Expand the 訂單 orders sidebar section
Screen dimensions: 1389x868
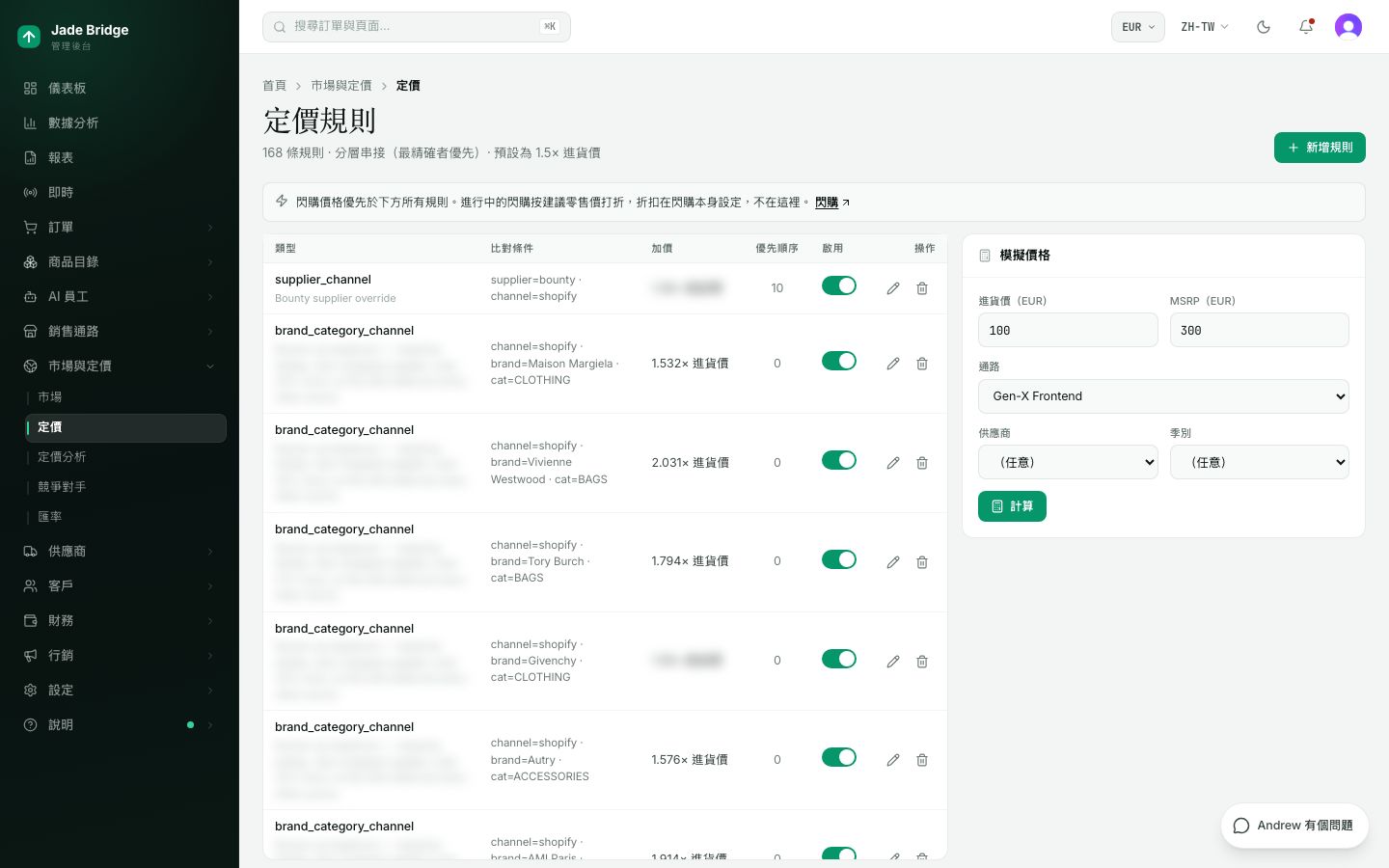click(120, 227)
